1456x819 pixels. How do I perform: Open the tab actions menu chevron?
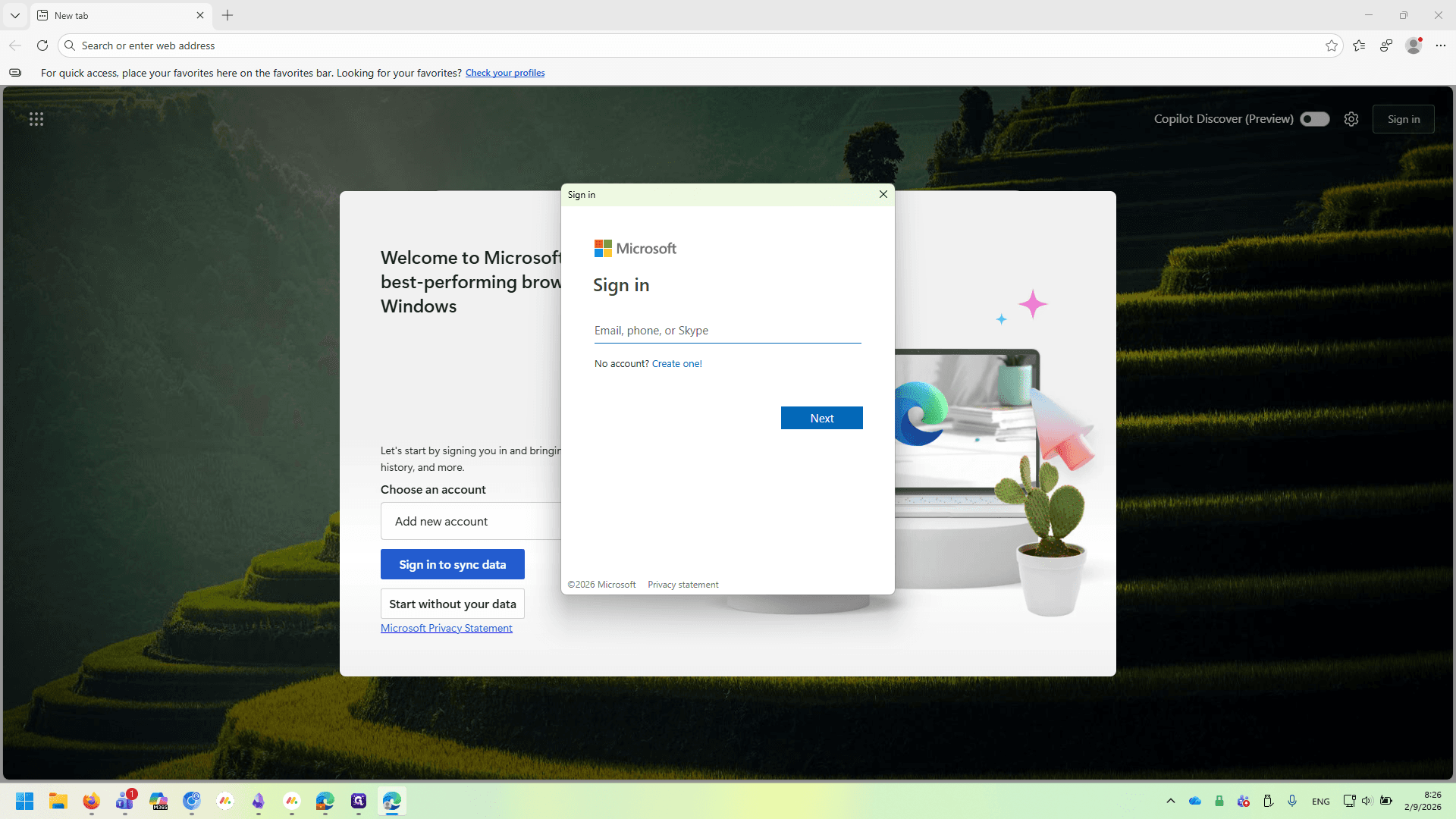pos(15,15)
